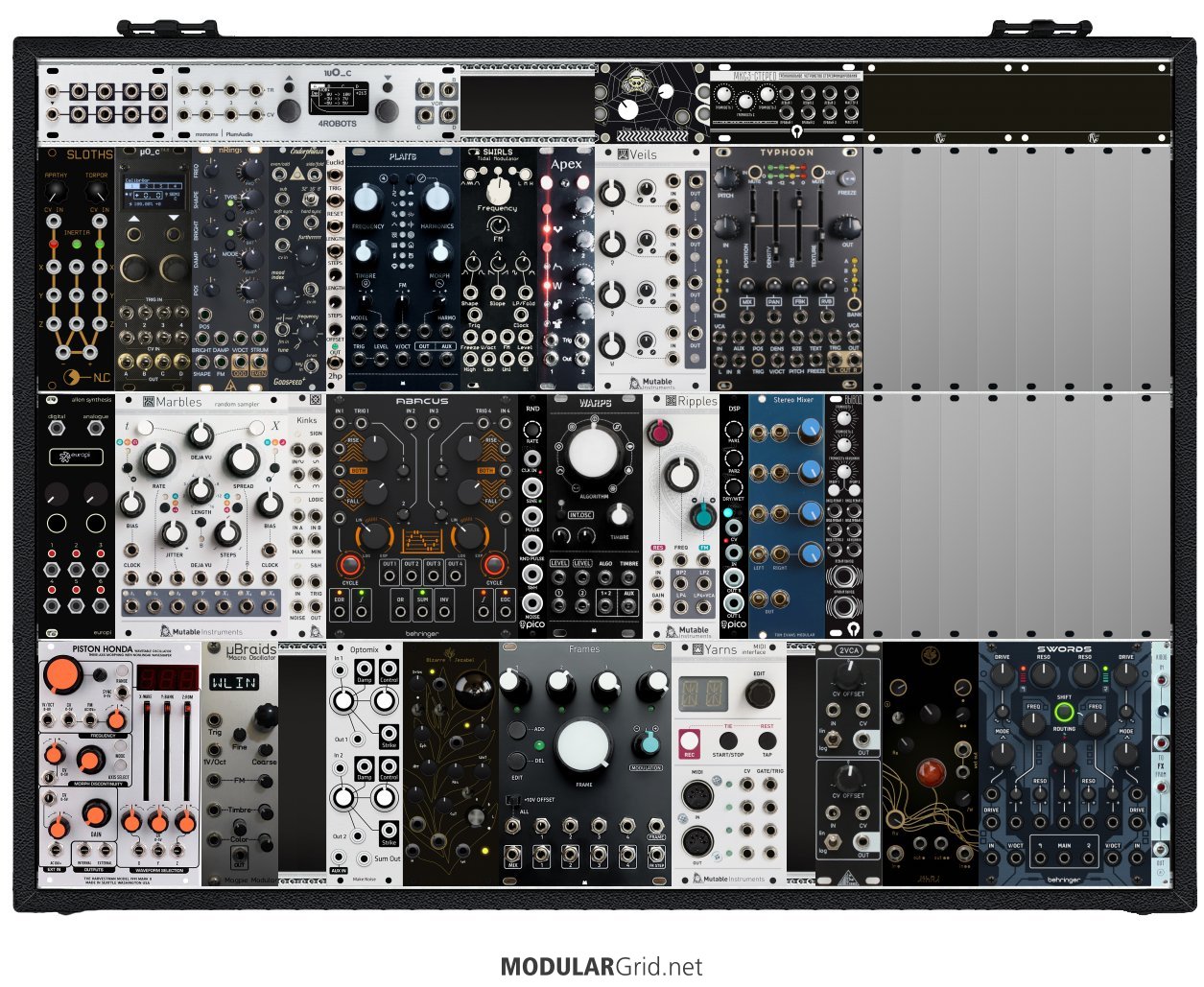1204x987 pixels.
Task: Click the HARMONICS knob on Plaits
Action: tap(437, 199)
